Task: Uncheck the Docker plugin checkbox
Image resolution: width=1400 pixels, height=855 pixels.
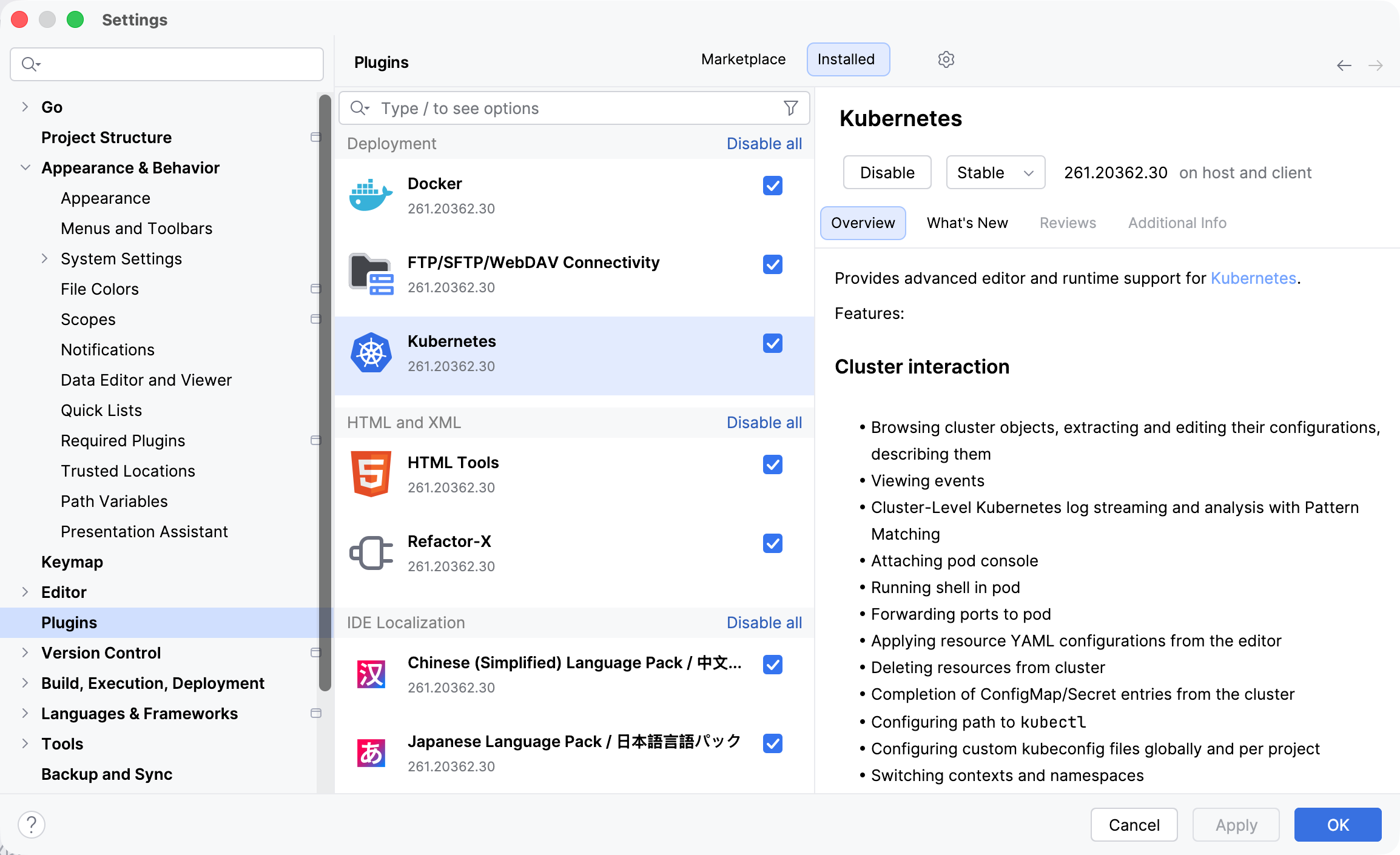Action: (x=772, y=186)
